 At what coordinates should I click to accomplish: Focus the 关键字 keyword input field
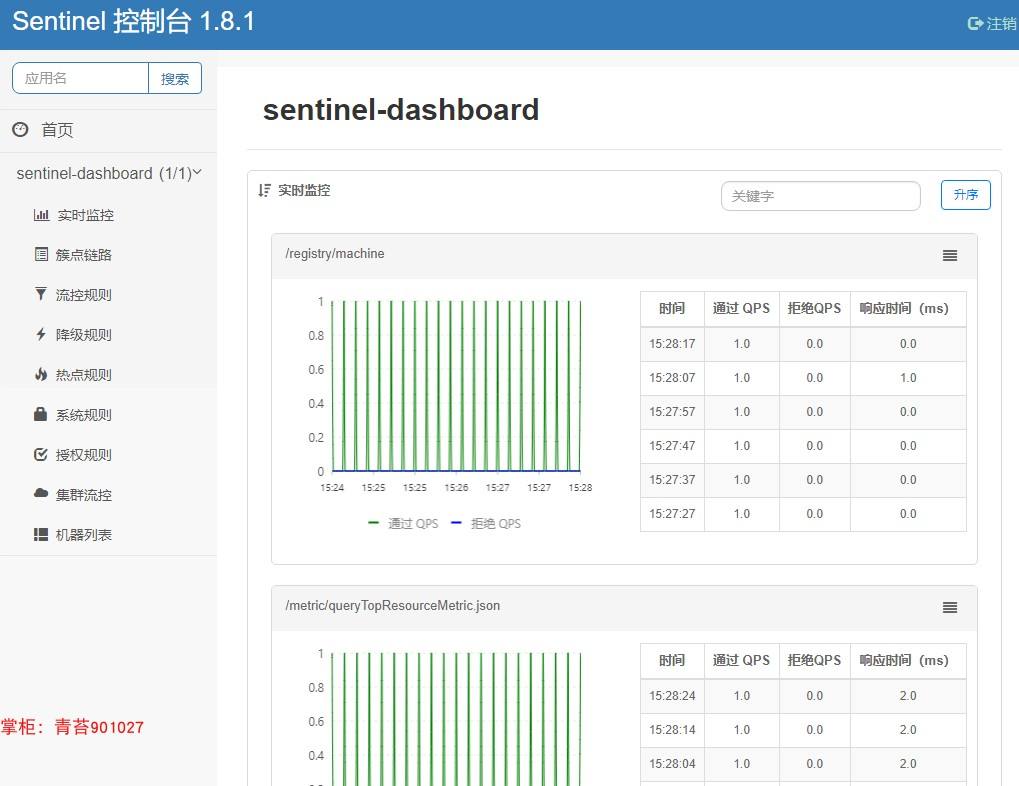821,196
